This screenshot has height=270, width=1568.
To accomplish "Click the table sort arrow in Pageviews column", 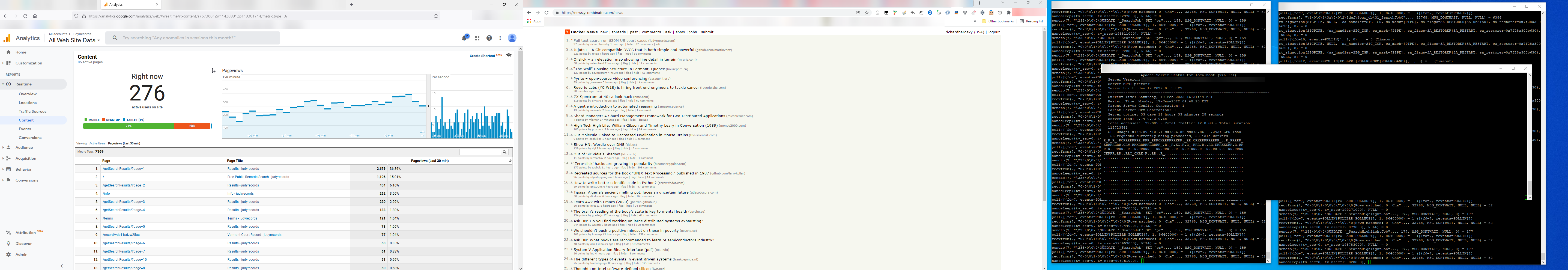I will pos(510,161).
